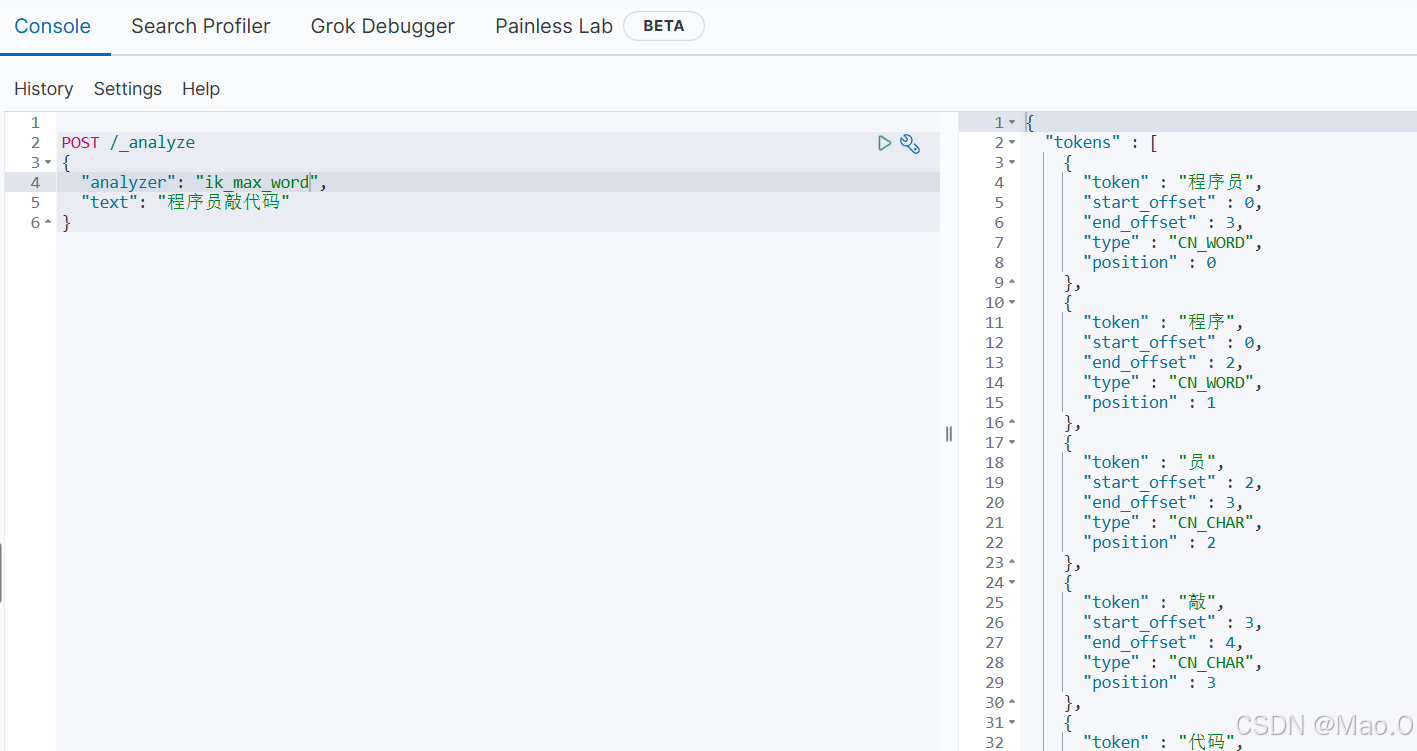1417x751 pixels.
Task: Click the fold-end arrow at output line 16
Action: (1012, 422)
